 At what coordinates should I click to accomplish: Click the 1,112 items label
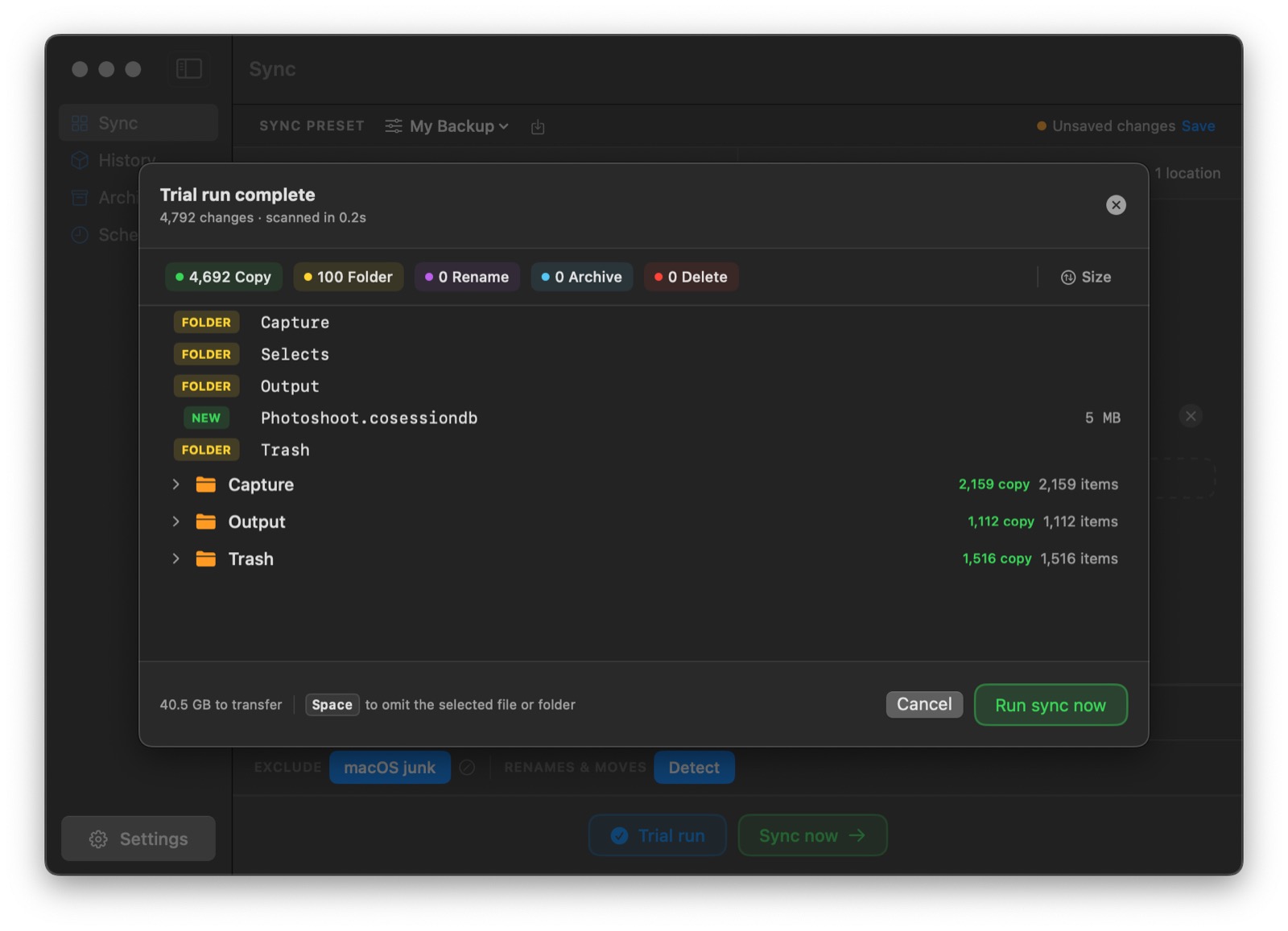point(1080,521)
